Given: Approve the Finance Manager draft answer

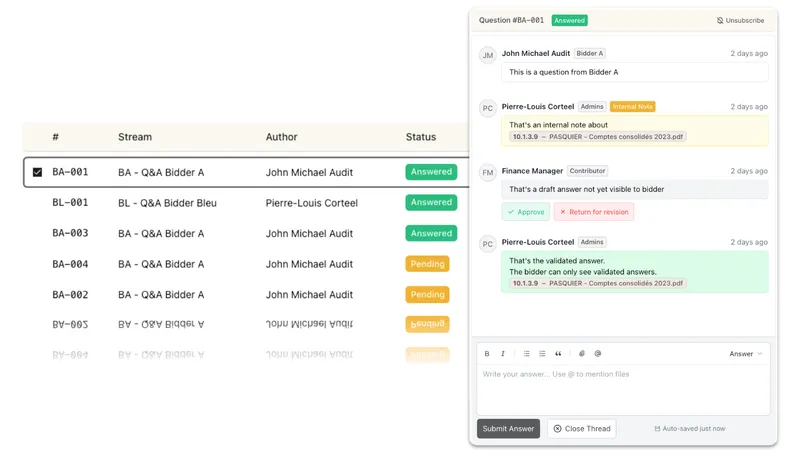Looking at the screenshot, I should point(526,212).
